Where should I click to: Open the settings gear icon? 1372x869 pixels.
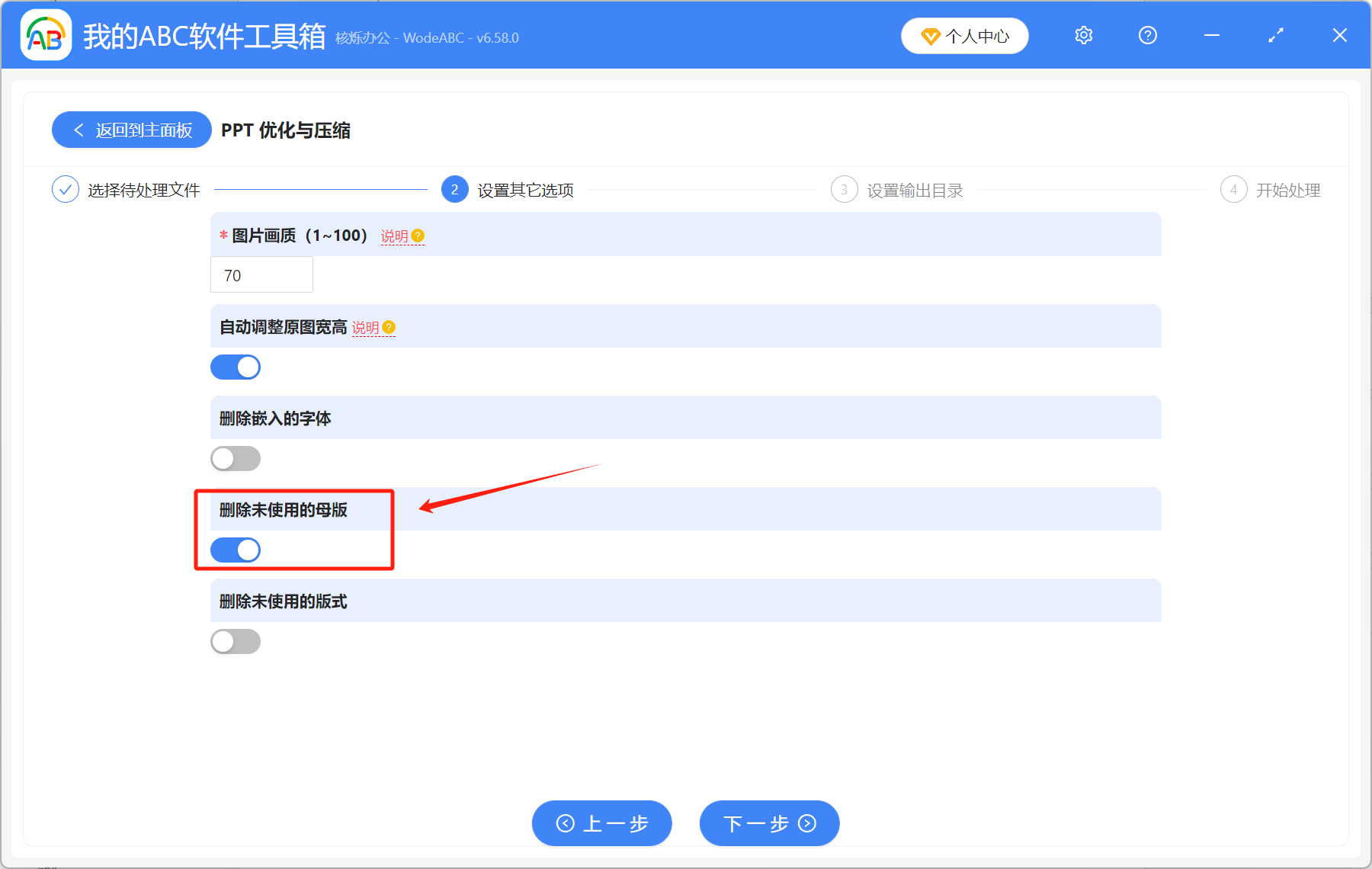click(x=1082, y=35)
